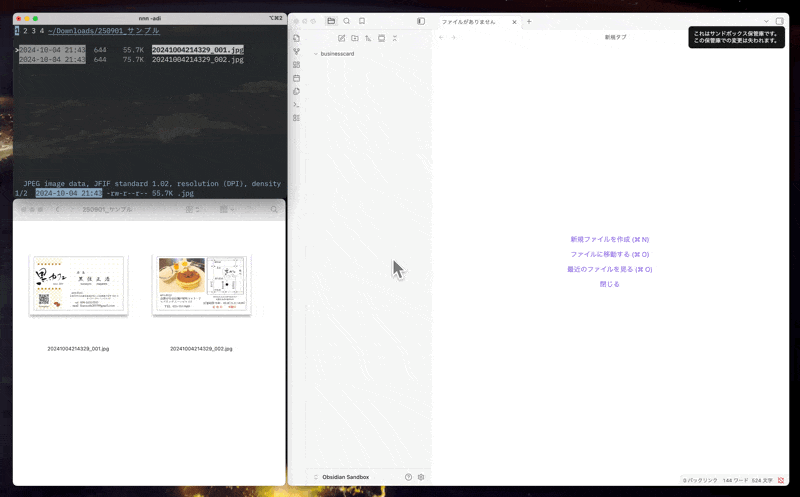Navigate forward in Obsidian tab
The image size is (800, 497).
(x=453, y=37)
